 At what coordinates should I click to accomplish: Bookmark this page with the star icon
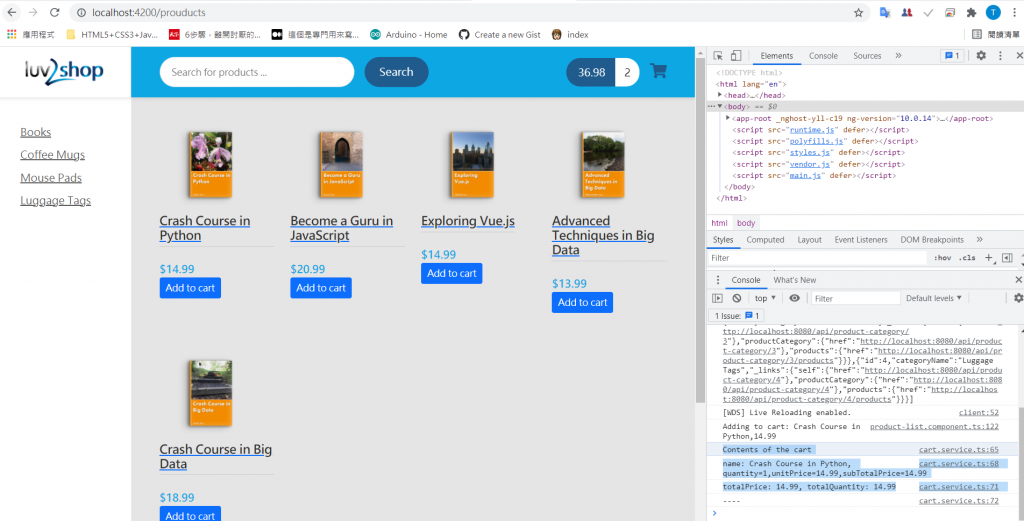point(858,12)
